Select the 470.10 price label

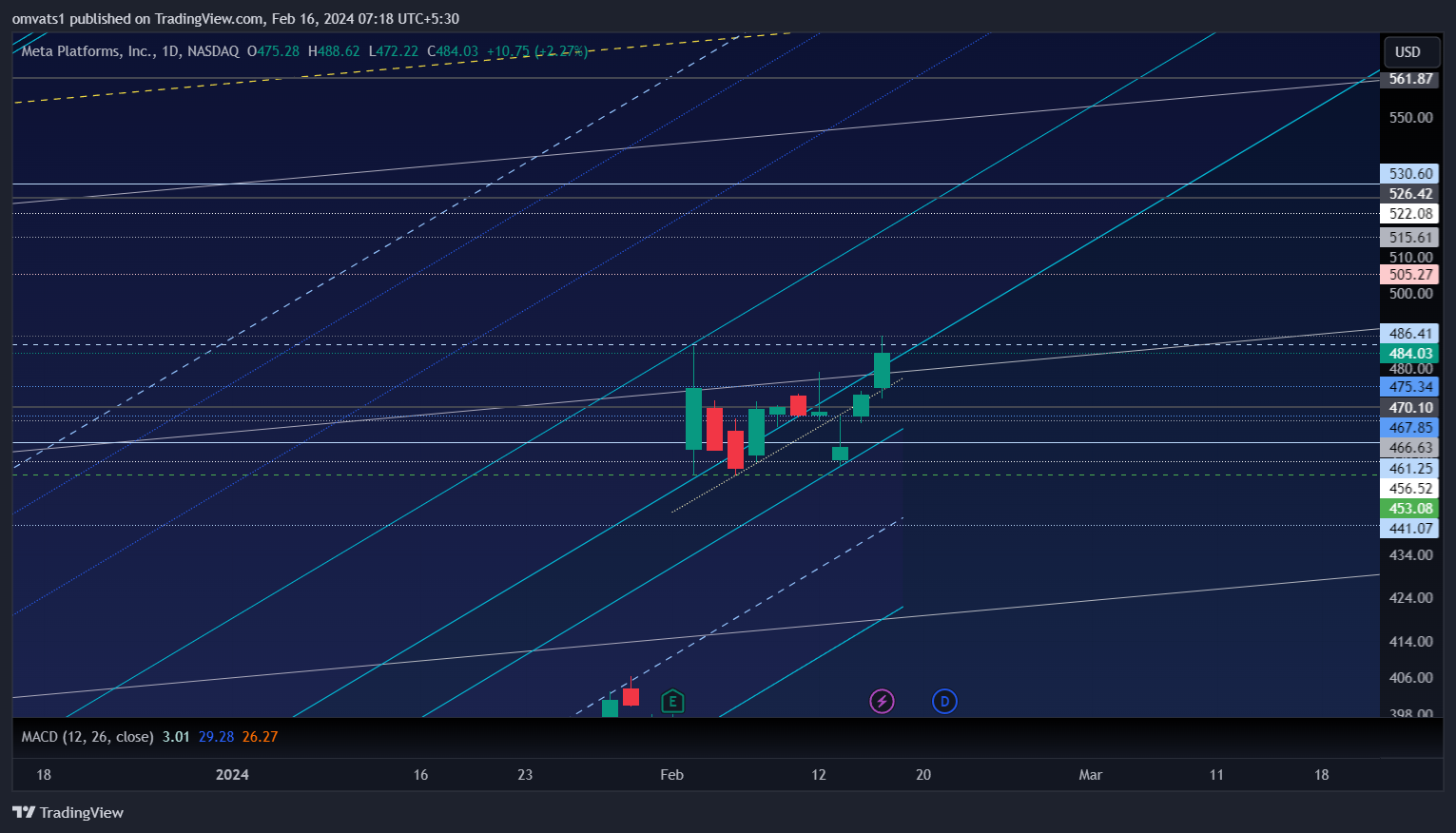1409,408
